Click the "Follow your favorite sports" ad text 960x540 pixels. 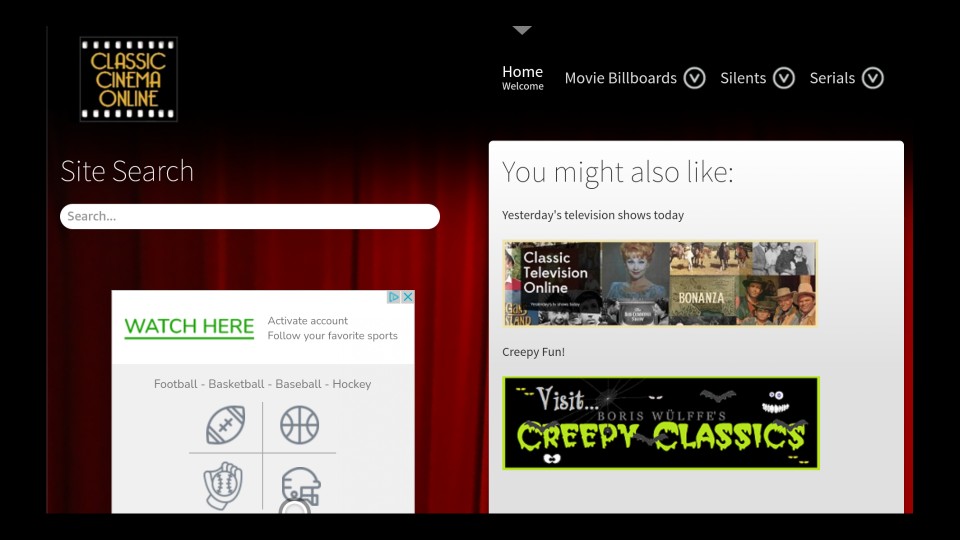(x=332, y=336)
